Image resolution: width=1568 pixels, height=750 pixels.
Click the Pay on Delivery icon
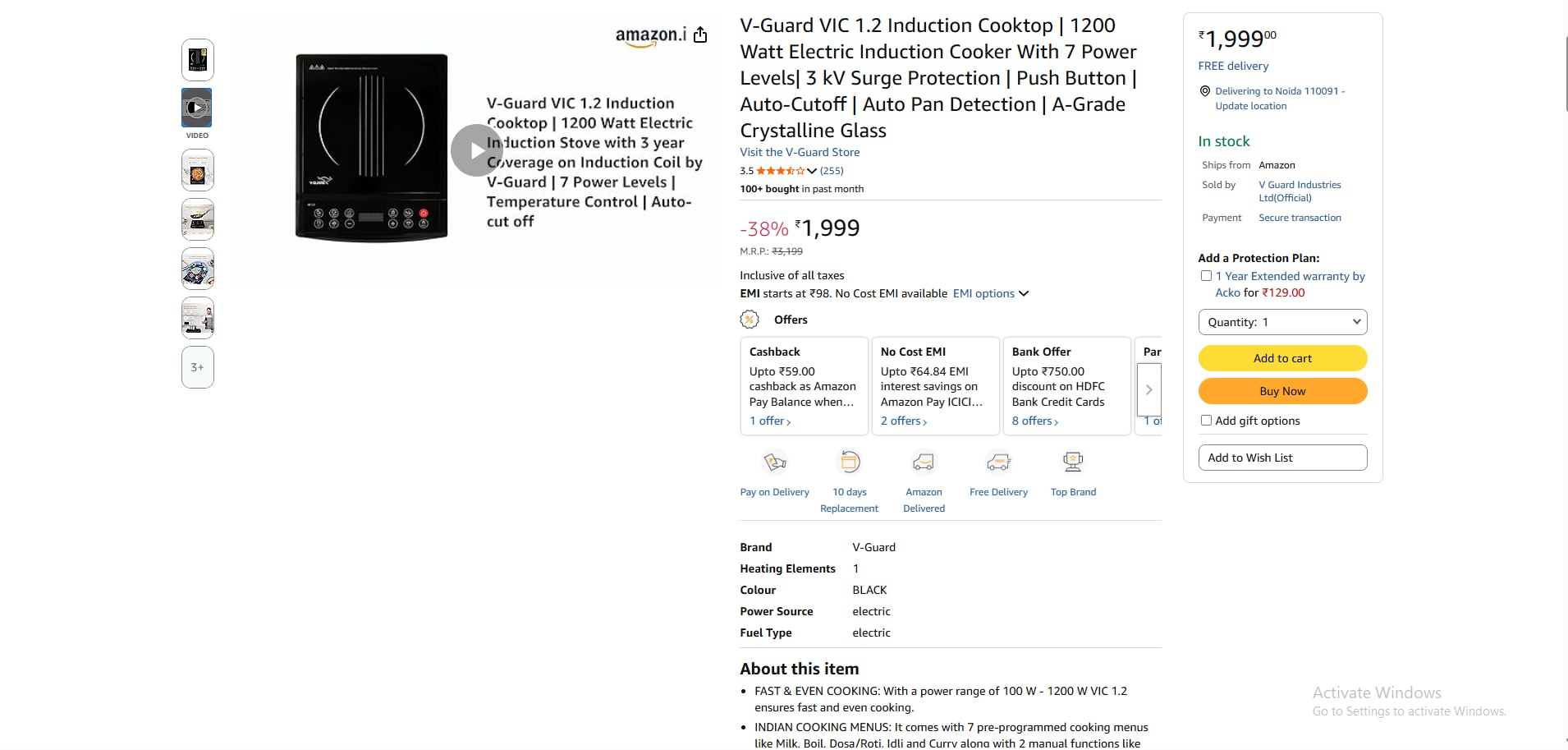[x=775, y=462]
